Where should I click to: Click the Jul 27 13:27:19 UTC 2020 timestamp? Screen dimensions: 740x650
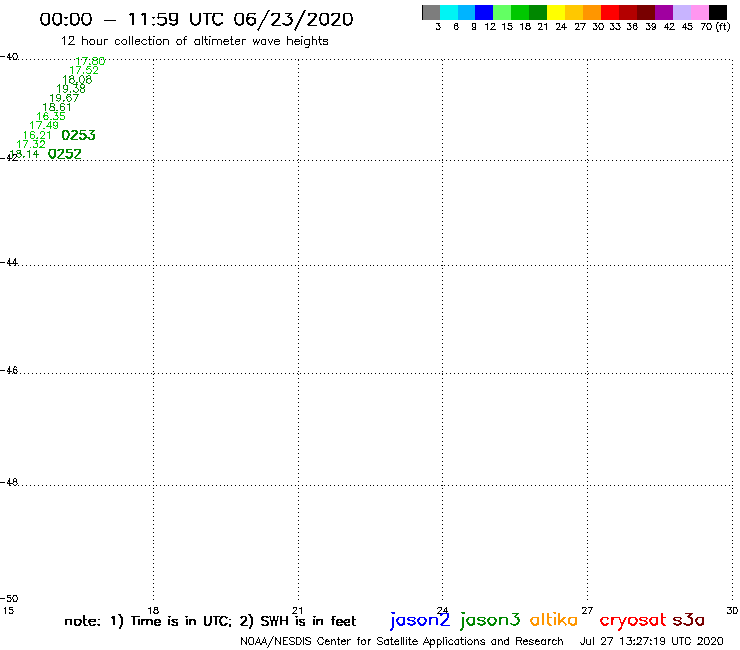pyautogui.click(x=651, y=641)
